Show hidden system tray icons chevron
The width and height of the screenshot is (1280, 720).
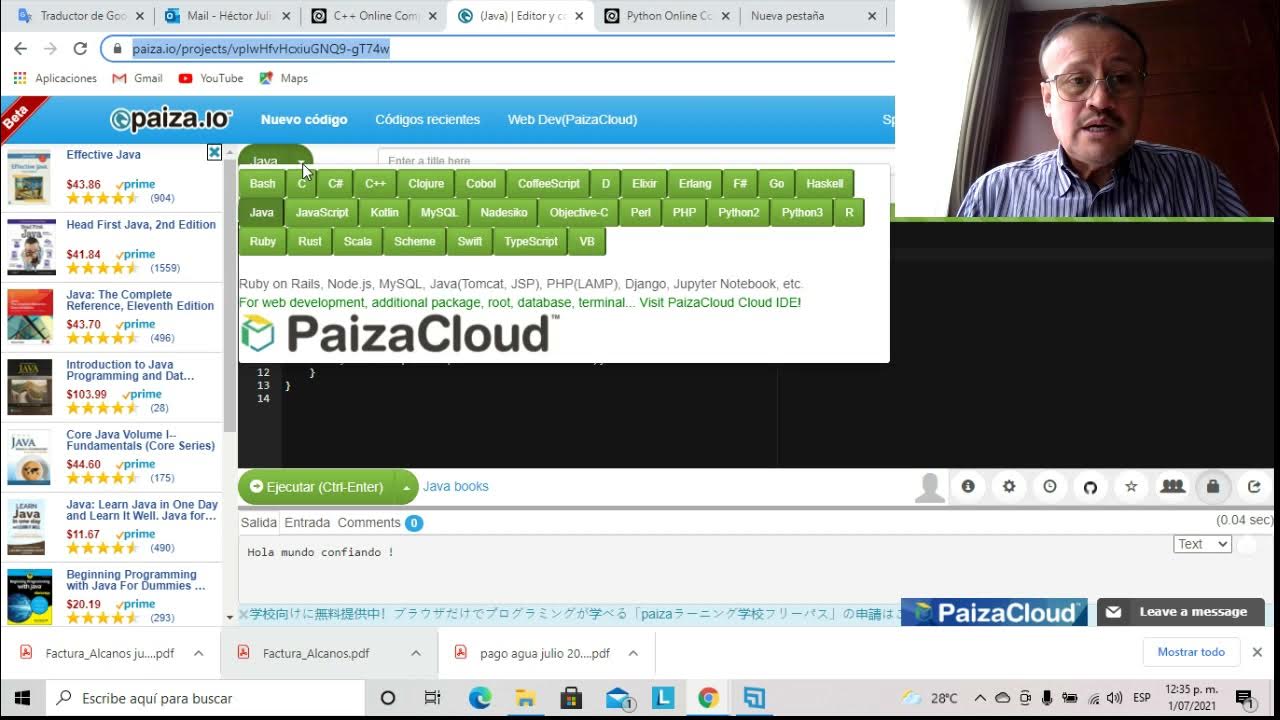[980, 698]
